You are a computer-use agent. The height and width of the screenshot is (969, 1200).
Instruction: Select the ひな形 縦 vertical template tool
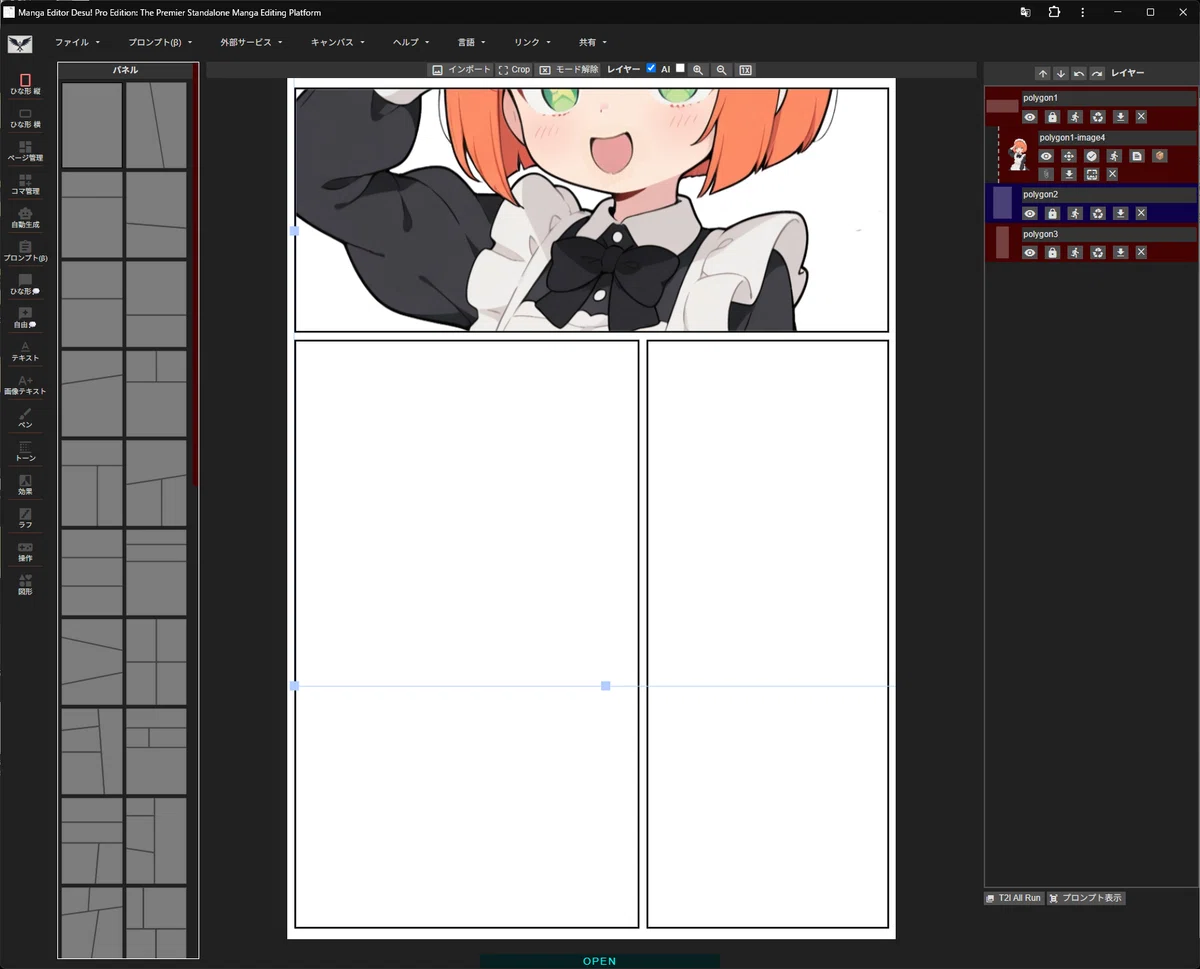[x=25, y=84]
